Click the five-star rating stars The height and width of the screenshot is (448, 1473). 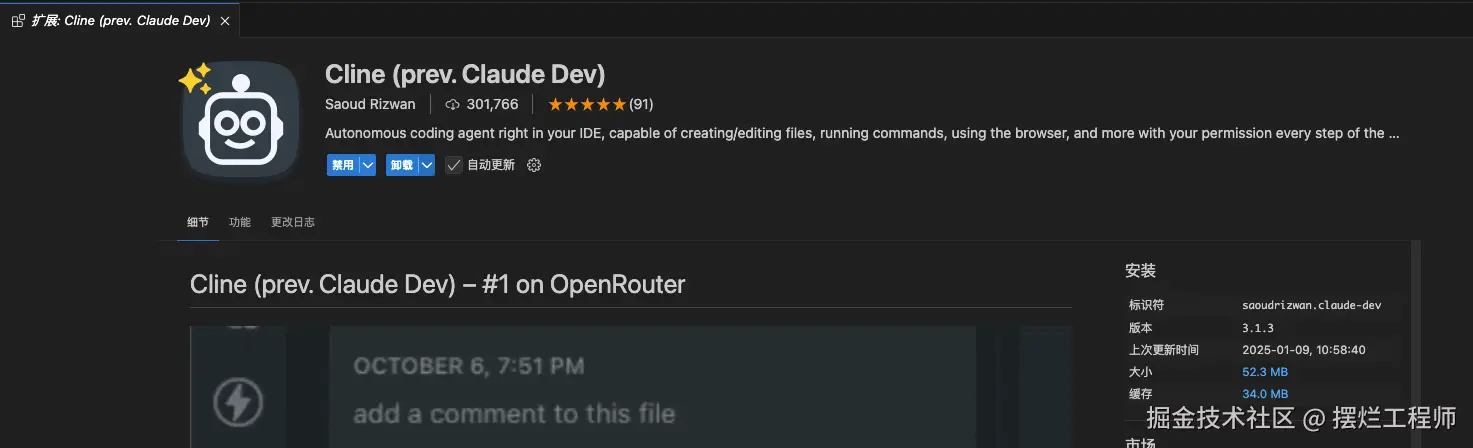pos(587,105)
